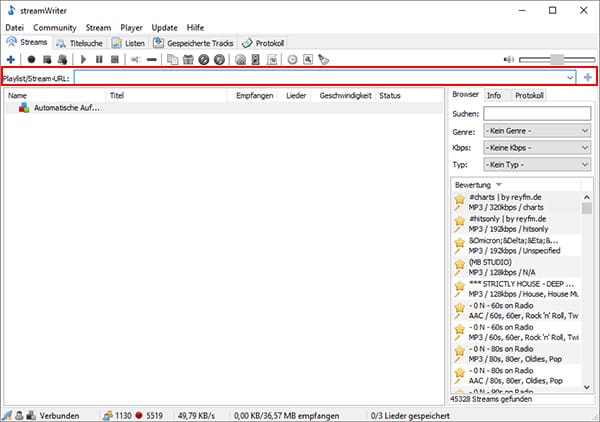Open the Genre dropdown showing Kein Genre
This screenshot has width=600, height=422.
(x=537, y=131)
